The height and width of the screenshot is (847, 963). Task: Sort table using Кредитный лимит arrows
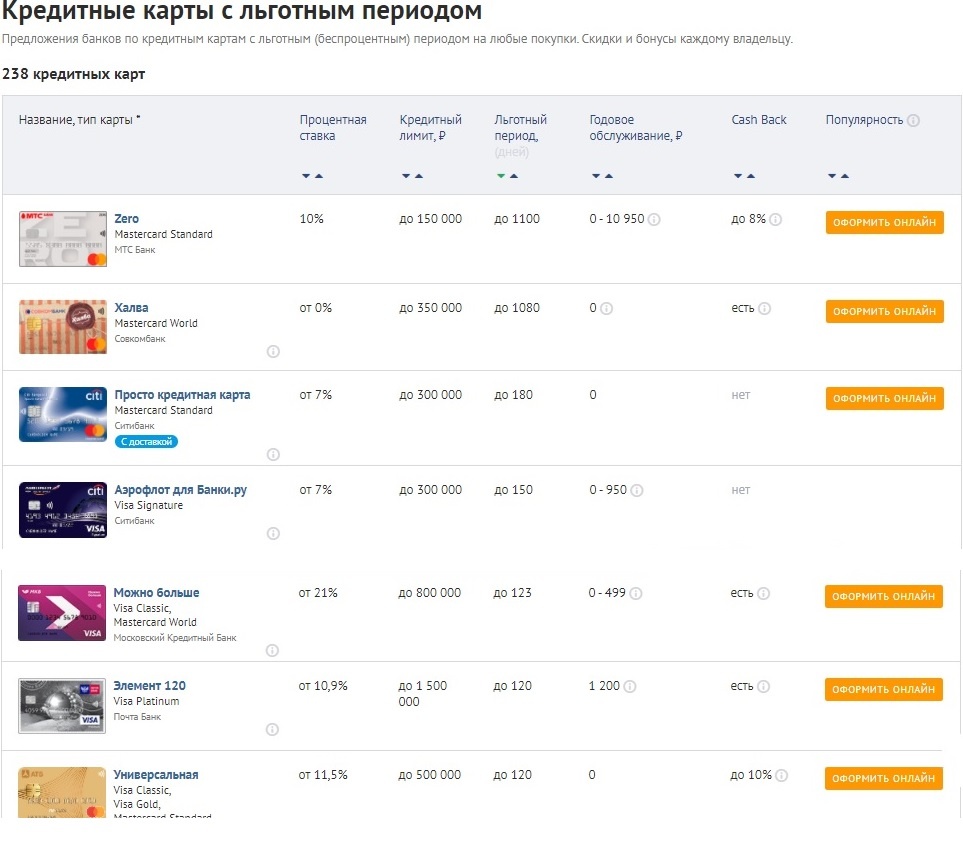pos(412,176)
